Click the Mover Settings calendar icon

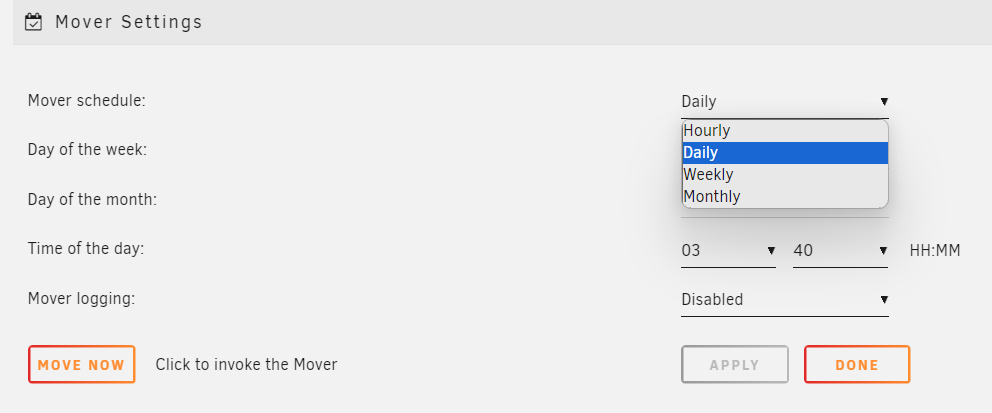point(33,23)
